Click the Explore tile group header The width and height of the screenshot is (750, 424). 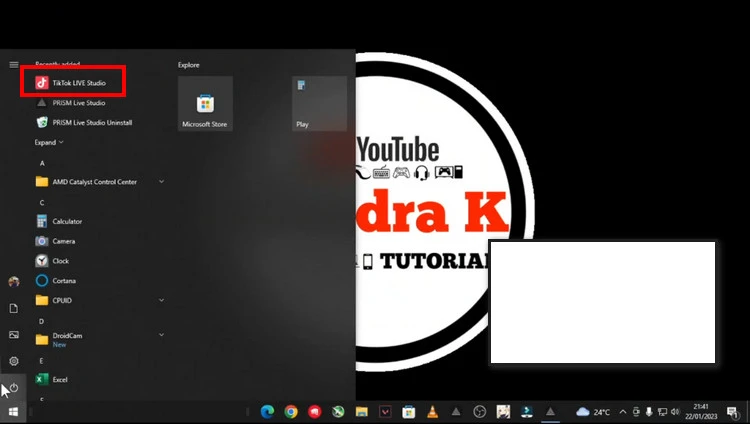pyautogui.click(x=189, y=65)
